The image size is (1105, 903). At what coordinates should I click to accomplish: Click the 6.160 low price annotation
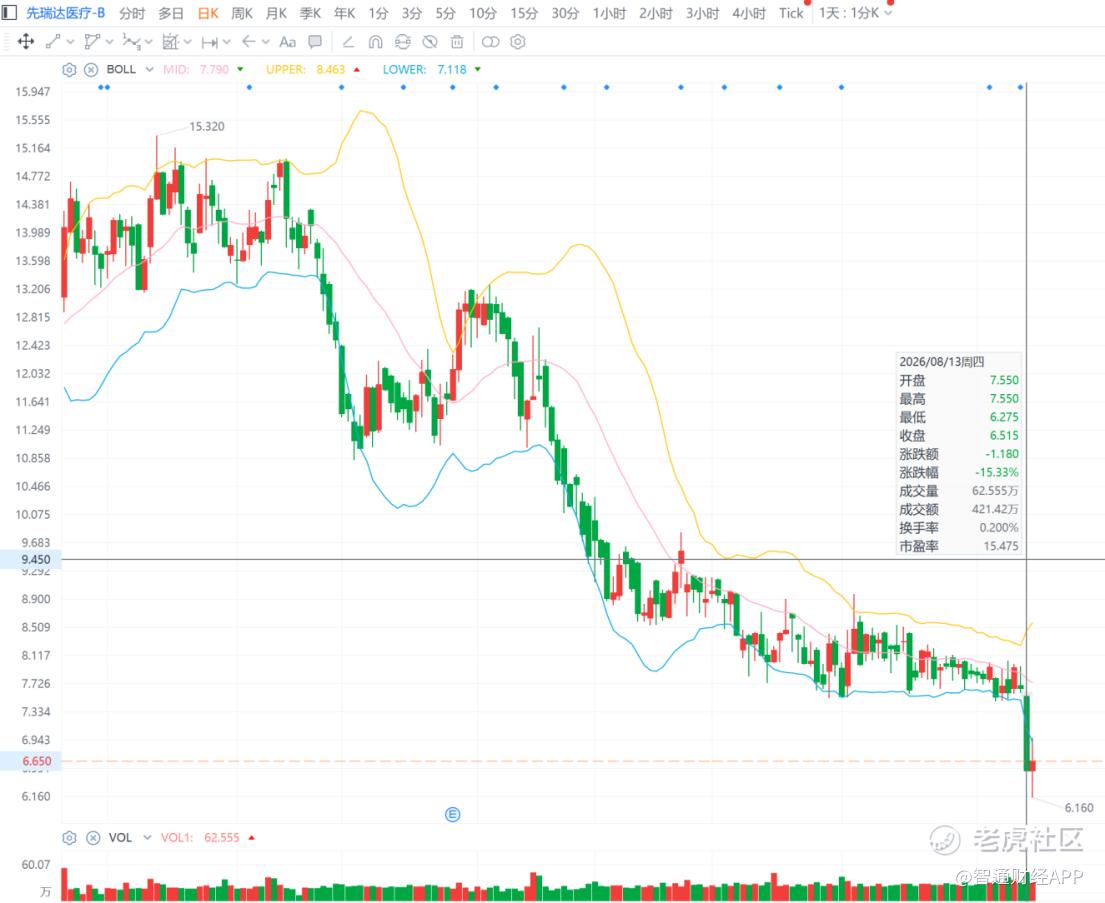click(1079, 808)
